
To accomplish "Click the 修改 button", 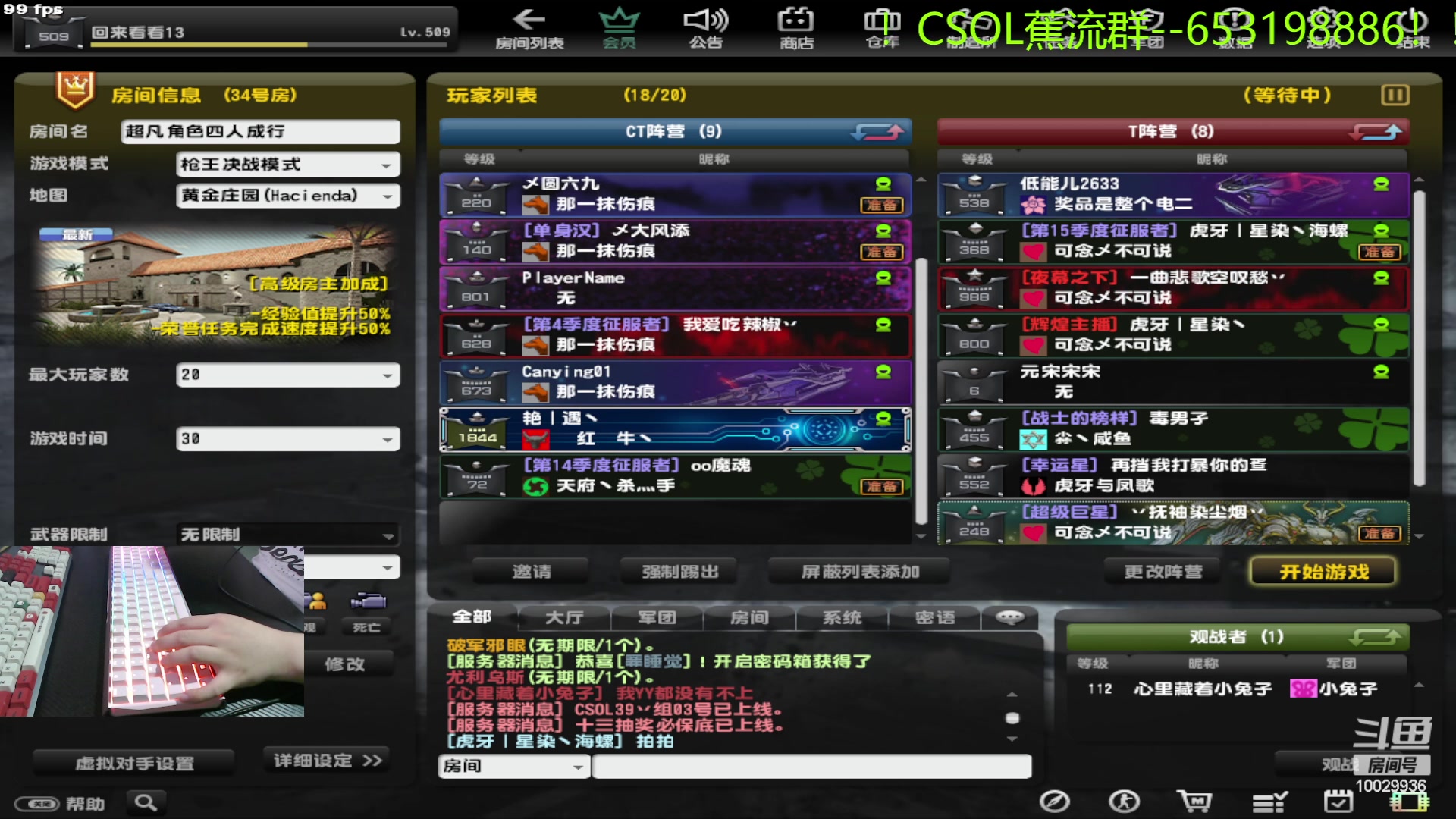I will (346, 664).
